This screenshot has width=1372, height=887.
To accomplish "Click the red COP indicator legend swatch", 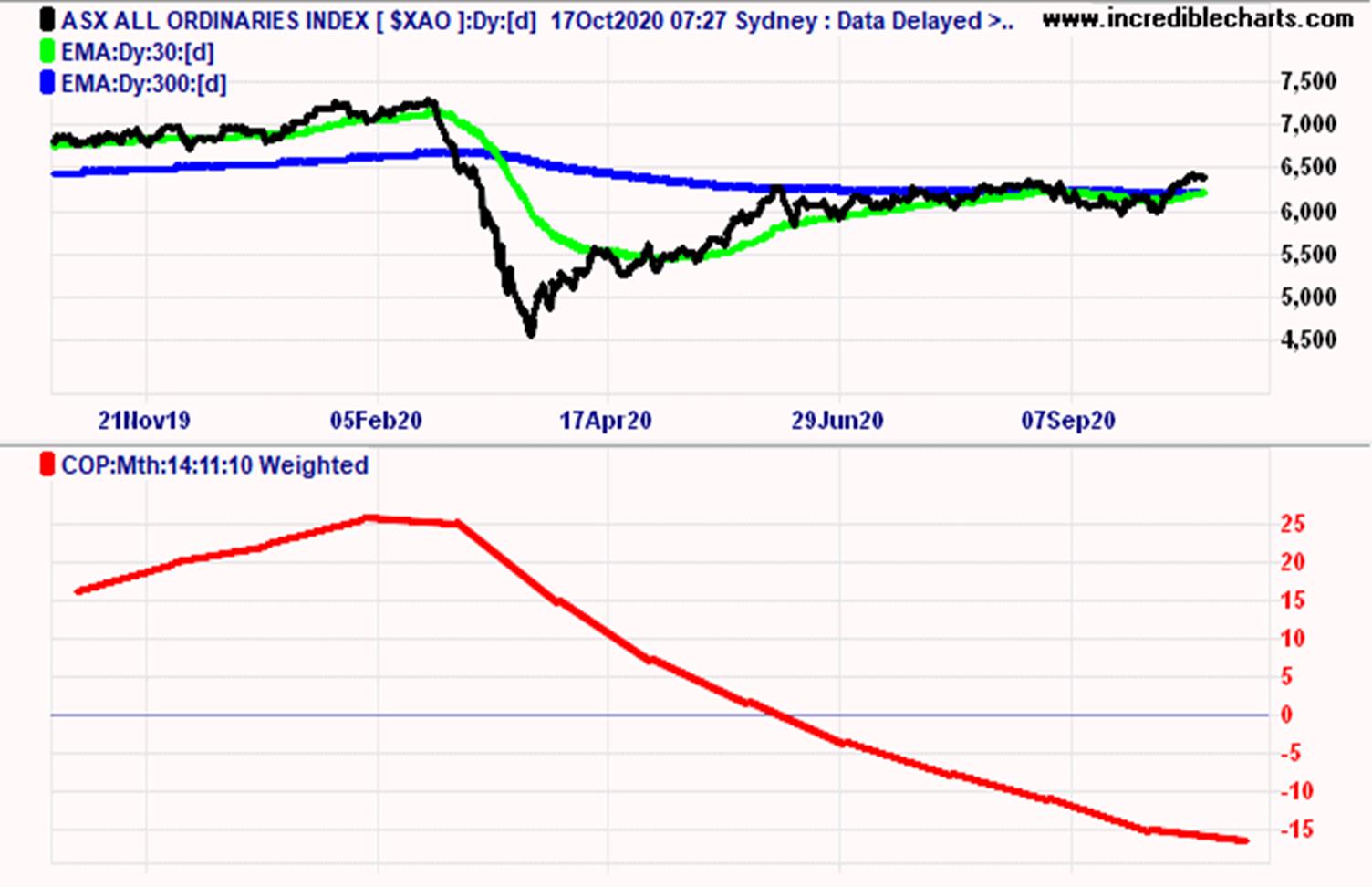I will click(x=47, y=465).
